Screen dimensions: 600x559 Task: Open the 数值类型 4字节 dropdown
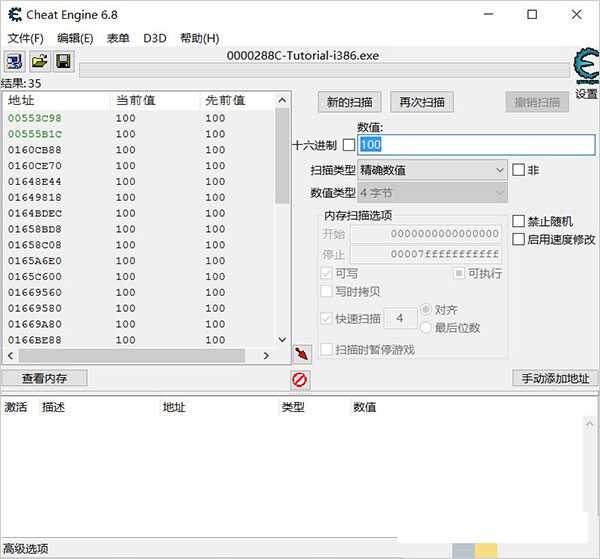click(432, 193)
